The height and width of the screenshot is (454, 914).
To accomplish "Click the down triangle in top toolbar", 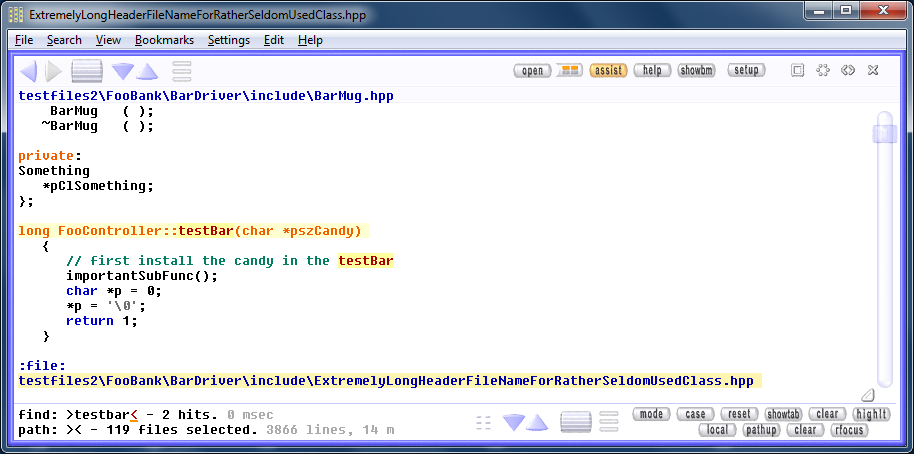I will 123,71.
